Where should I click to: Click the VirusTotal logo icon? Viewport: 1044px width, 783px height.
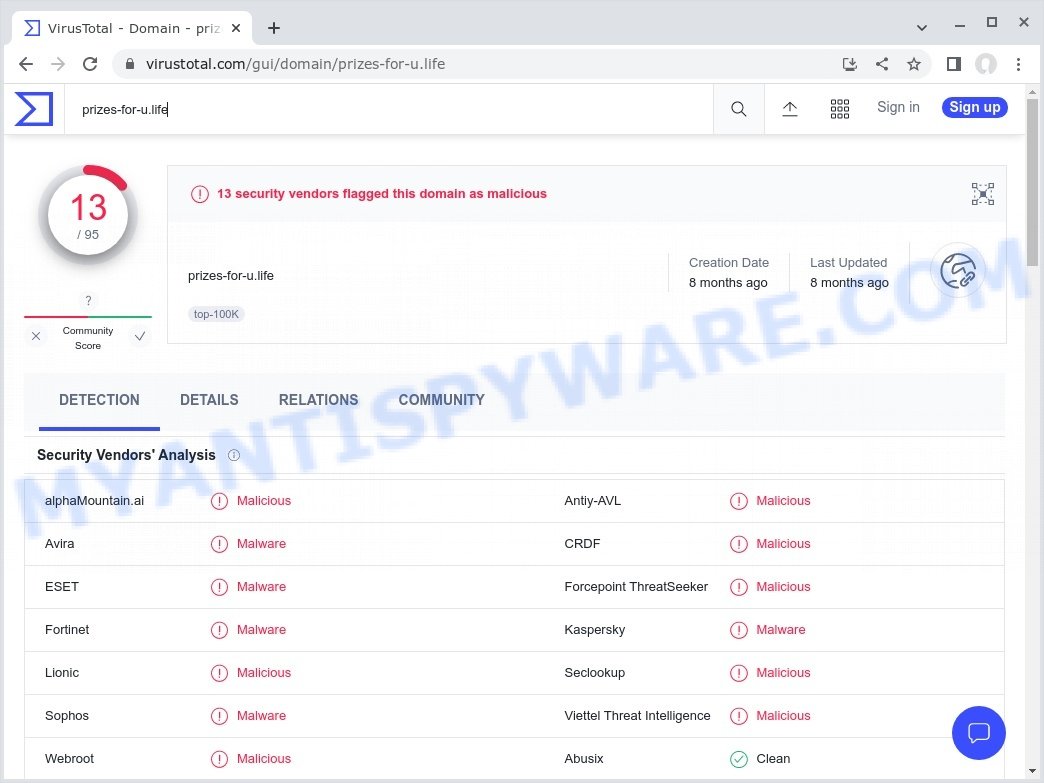click(x=34, y=109)
